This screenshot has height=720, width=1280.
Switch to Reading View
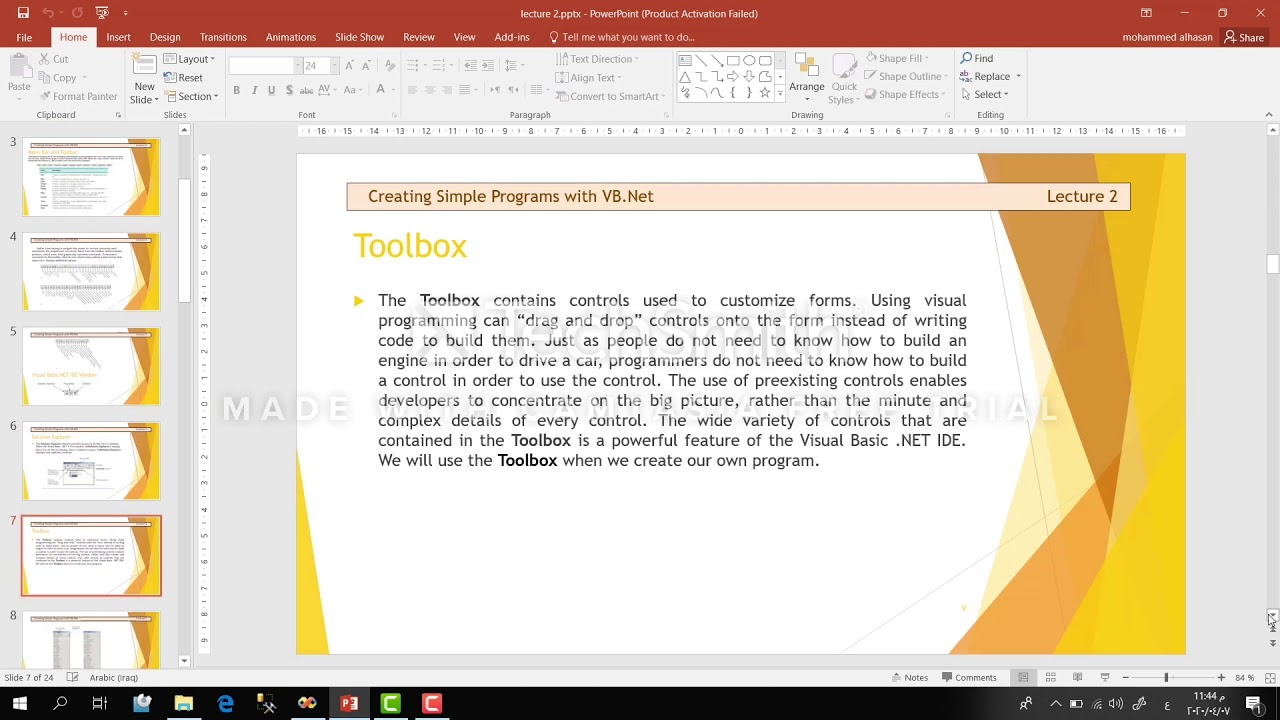pos(1077,678)
